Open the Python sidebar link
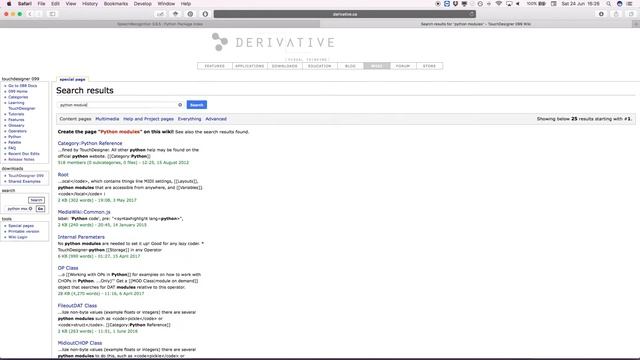The width and height of the screenshot is (640, 360). coord(14,137)
